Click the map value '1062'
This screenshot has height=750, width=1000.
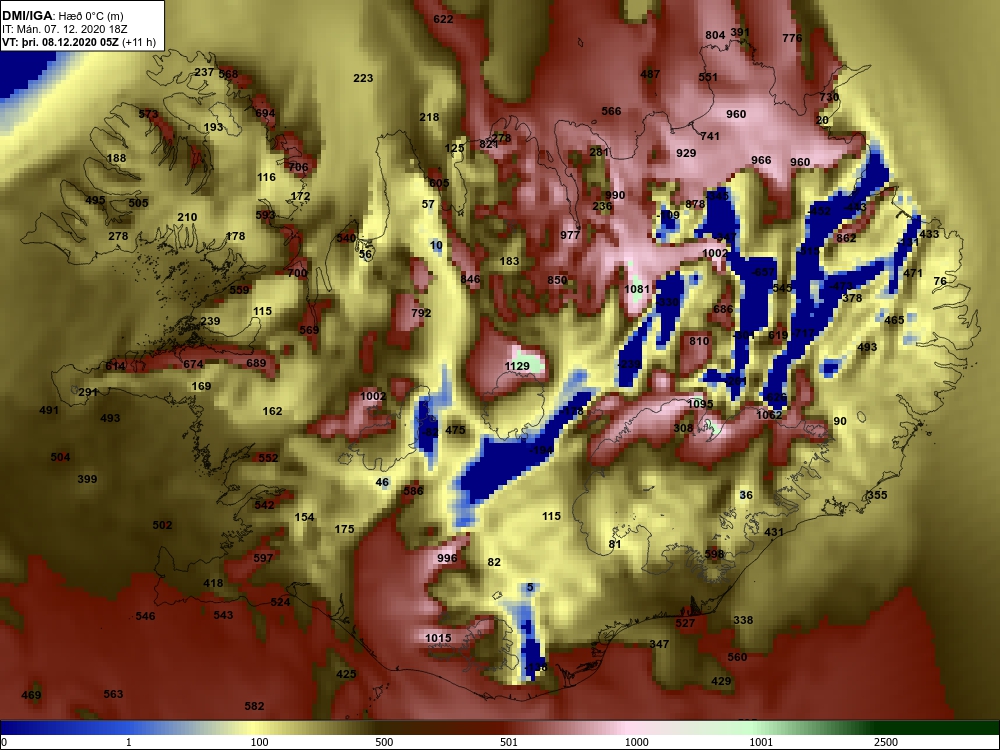[769, 415]
